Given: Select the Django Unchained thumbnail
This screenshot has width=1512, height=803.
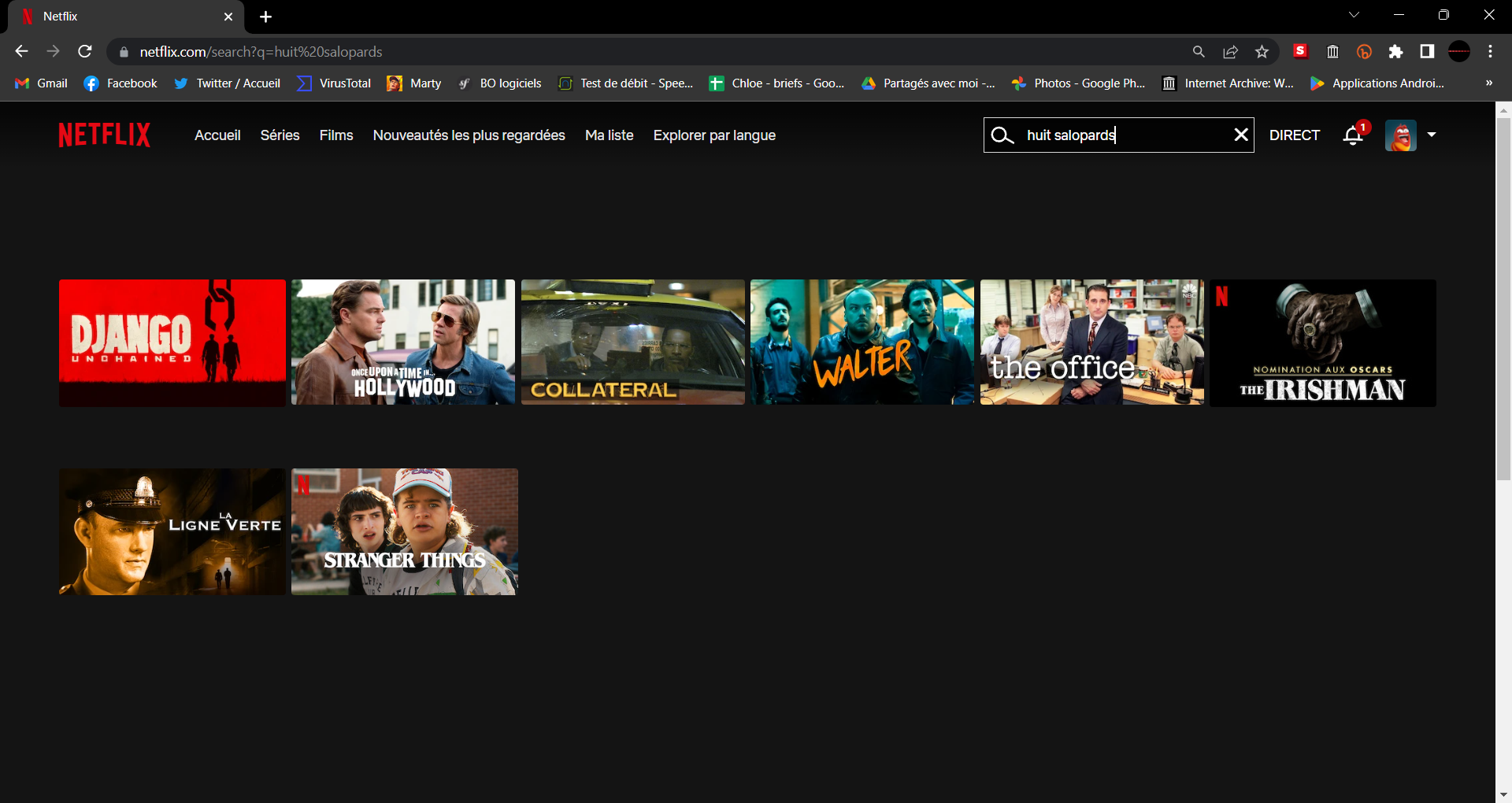Looking at the screenshot, I should [x=172, y=342].
